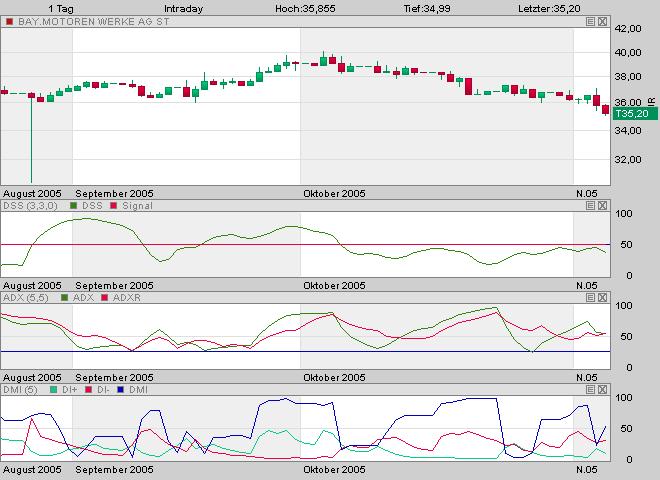Click '42,00' price axis label

pos(628,29)
